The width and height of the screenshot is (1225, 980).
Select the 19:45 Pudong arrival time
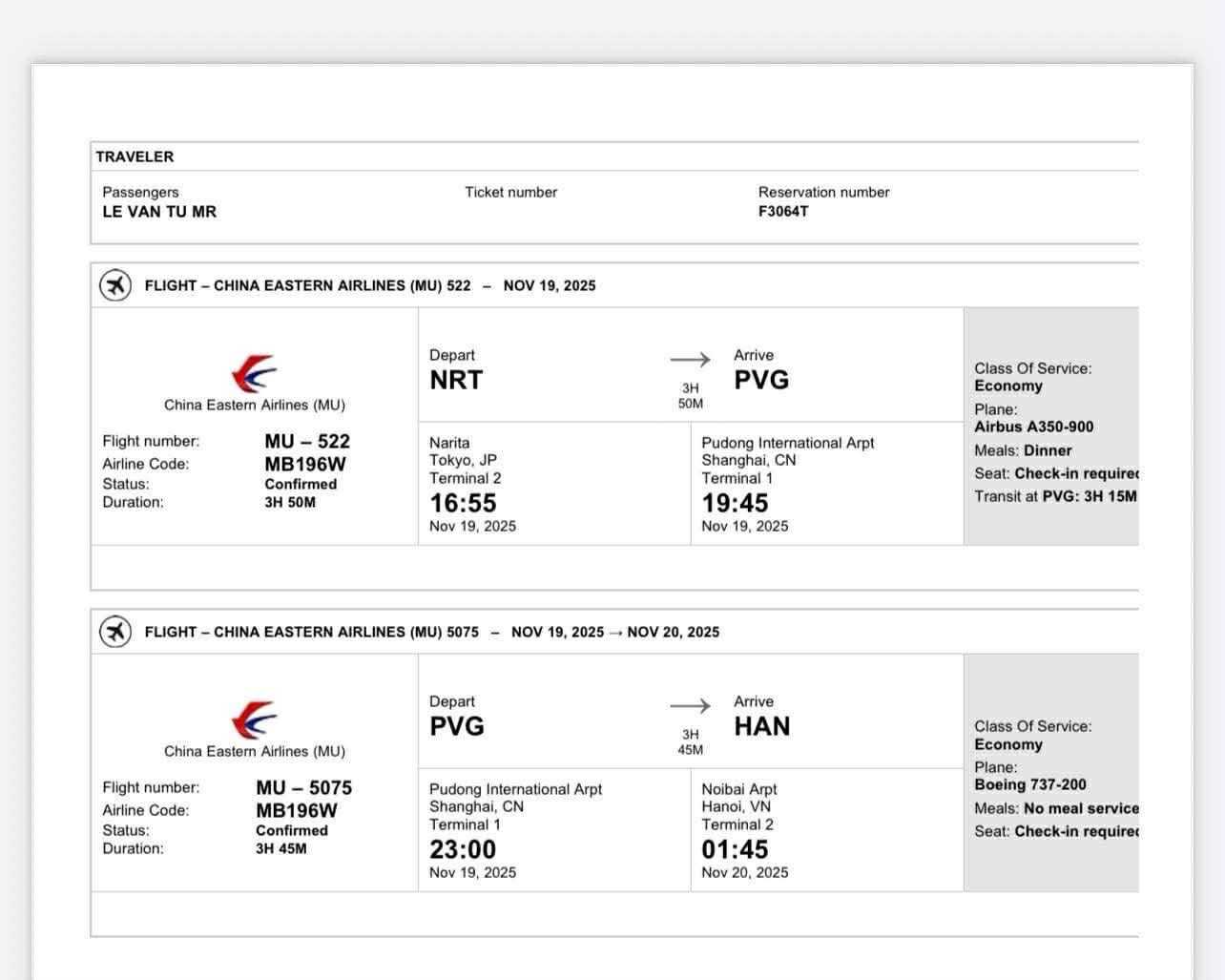[x=735, y=503]
